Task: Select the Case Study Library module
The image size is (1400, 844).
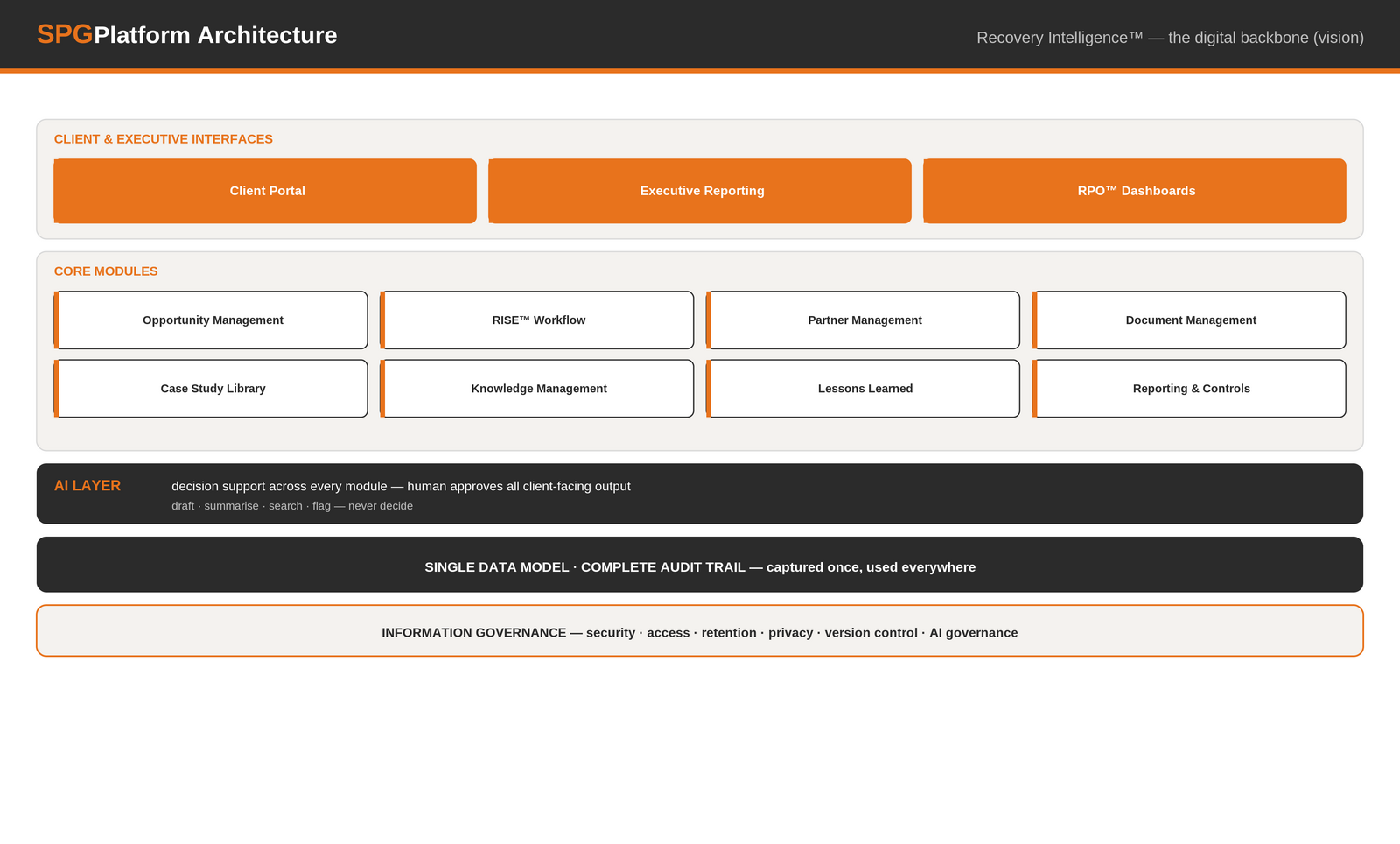Action: point(211,389)
